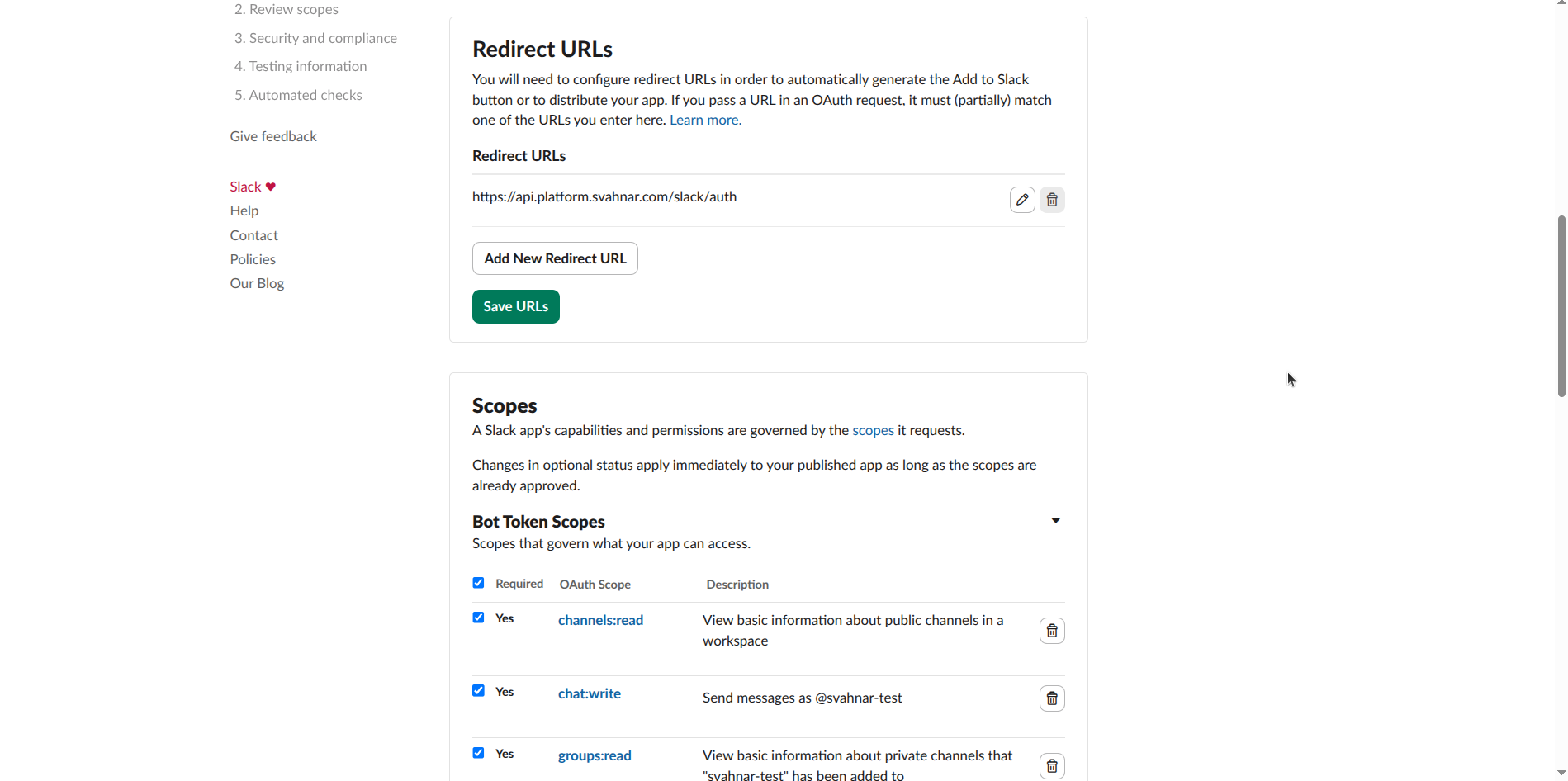Image resolution: width=1568 pixels, height=781 pixels.
Task: Go to step 5 Automated checks
Action: coord(298,95)
